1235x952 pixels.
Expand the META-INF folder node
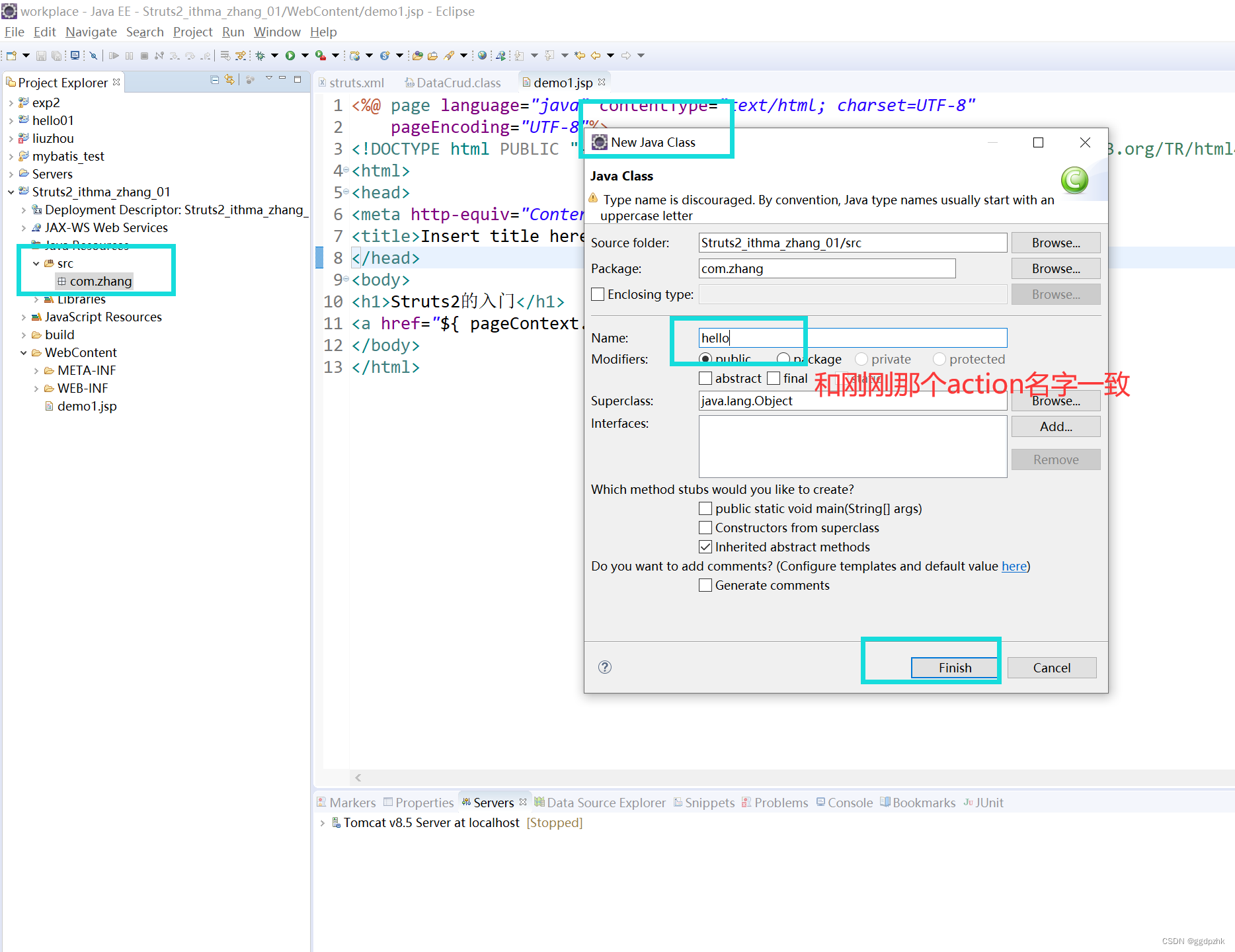36,371
